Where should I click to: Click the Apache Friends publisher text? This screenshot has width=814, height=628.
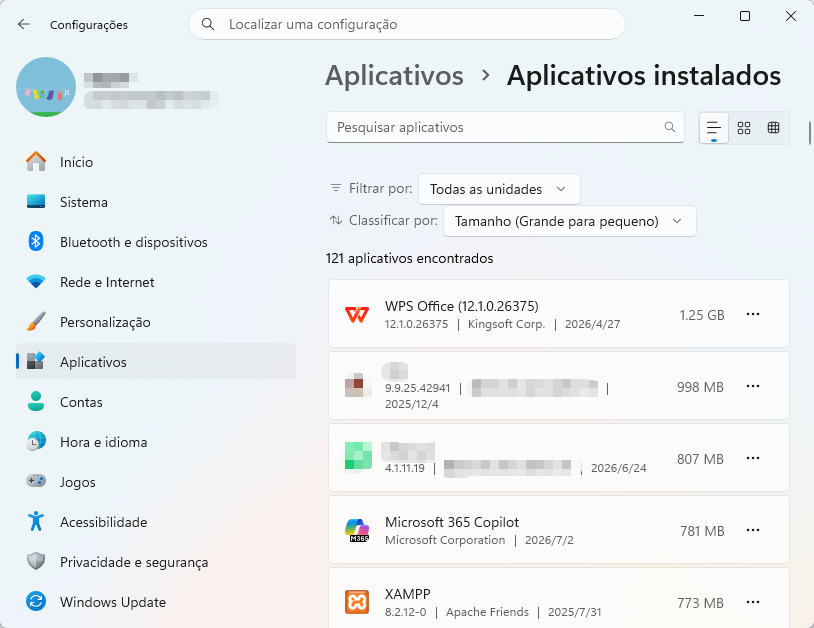[487, 612]
